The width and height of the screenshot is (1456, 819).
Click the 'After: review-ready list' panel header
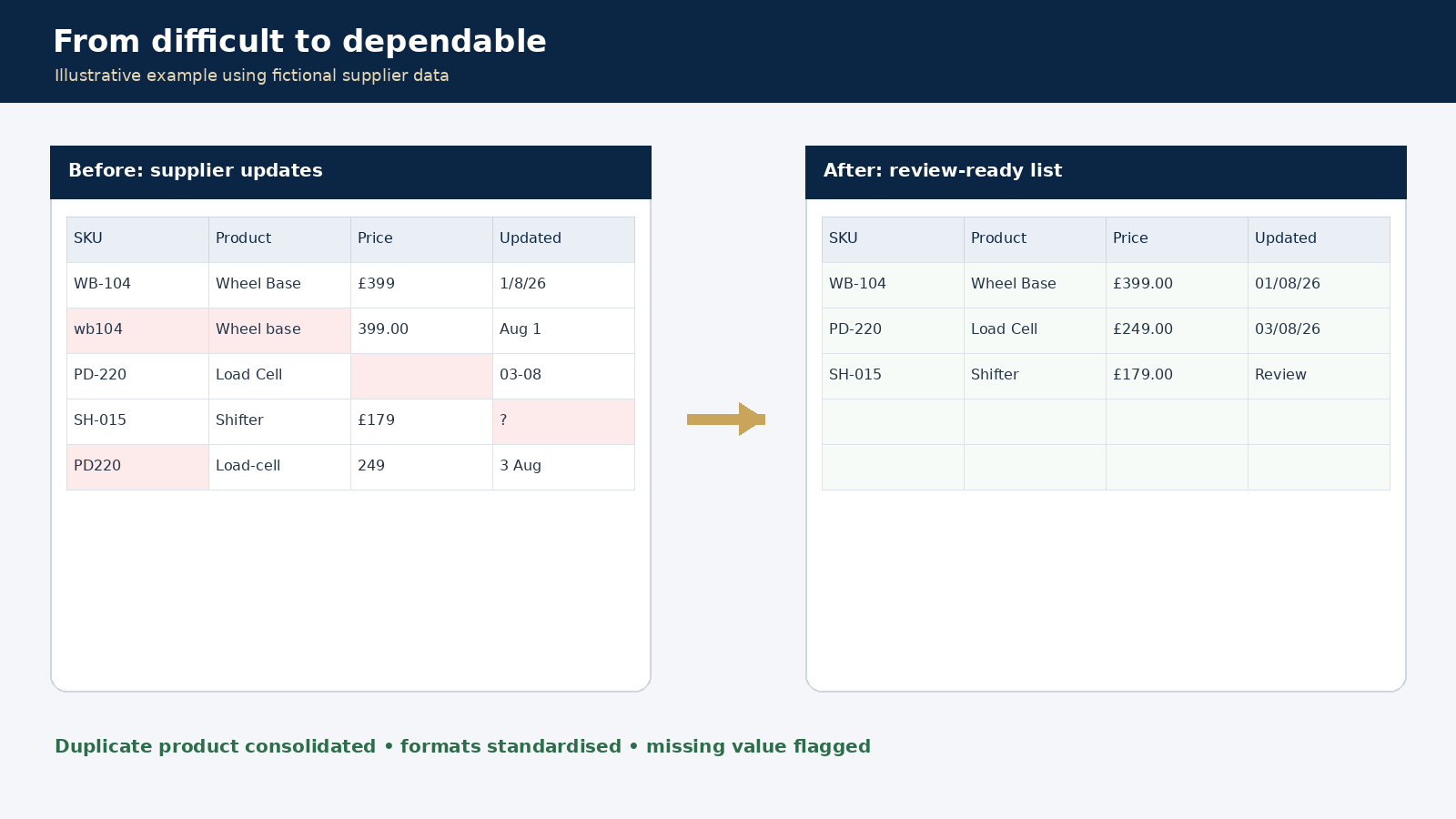point(1106,172)
